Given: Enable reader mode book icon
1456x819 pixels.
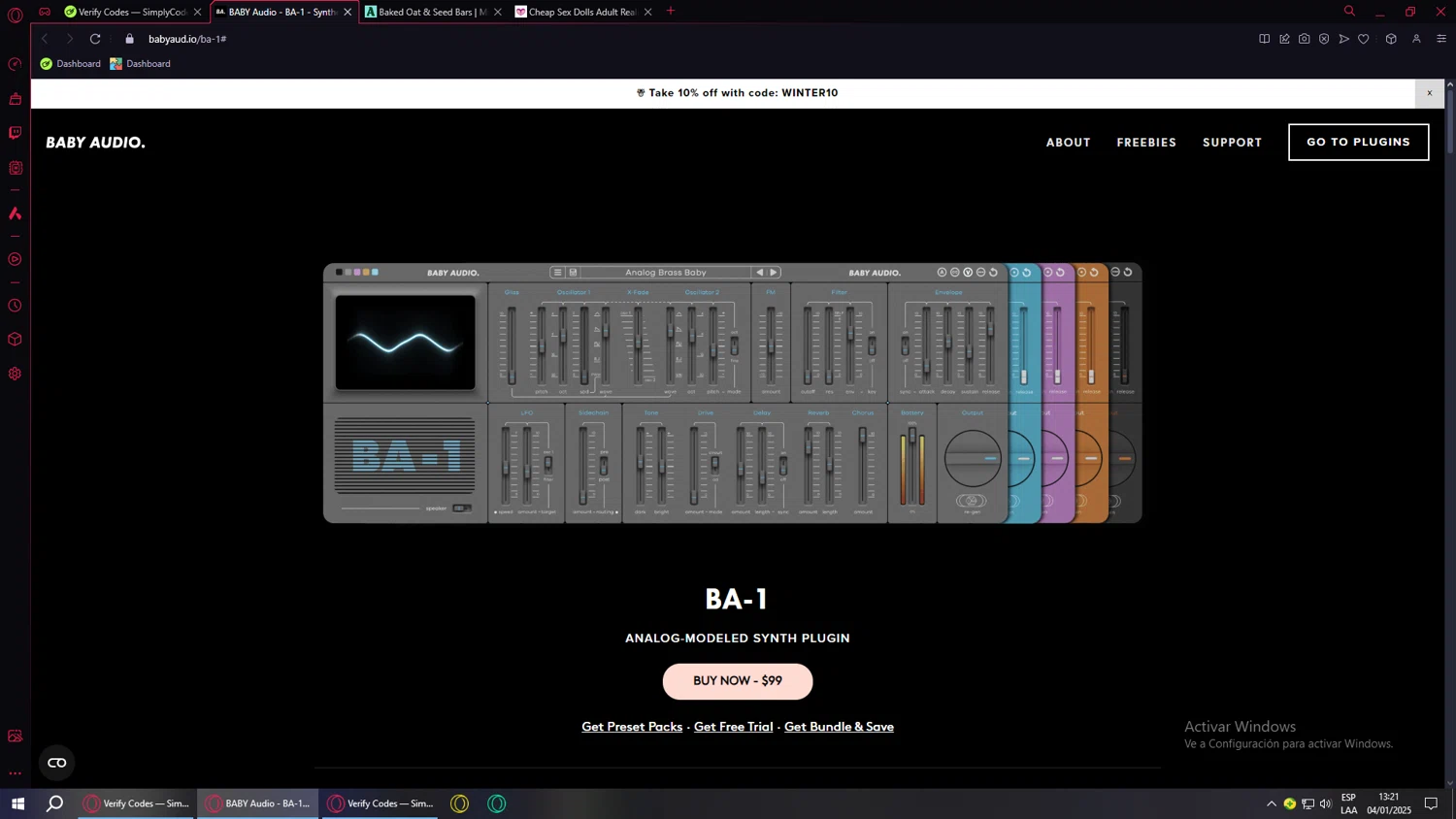Looking at the screenshot, I should tap(1264, 39).
